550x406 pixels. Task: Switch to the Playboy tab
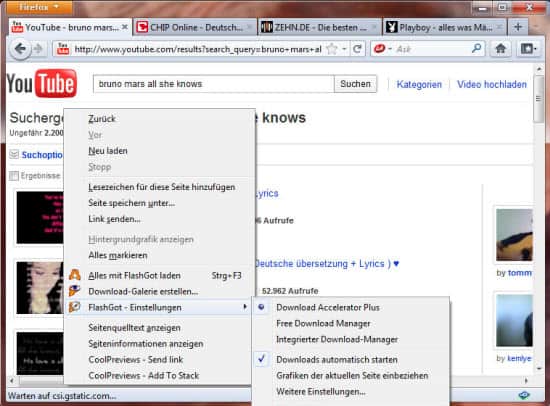pyautogui.click(x=444, y=27)
